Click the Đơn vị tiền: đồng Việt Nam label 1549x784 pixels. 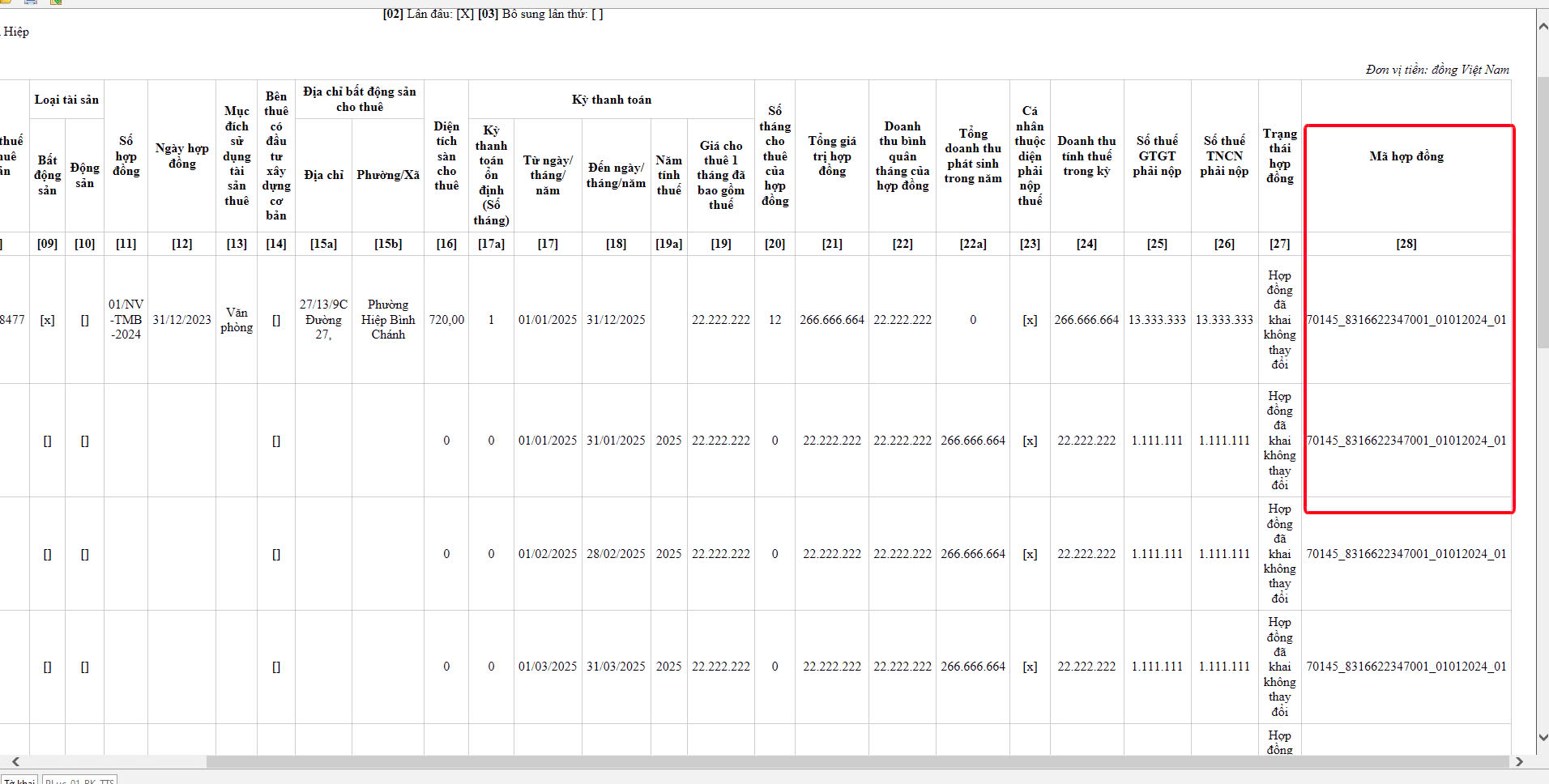click(x=1437, y=70)
